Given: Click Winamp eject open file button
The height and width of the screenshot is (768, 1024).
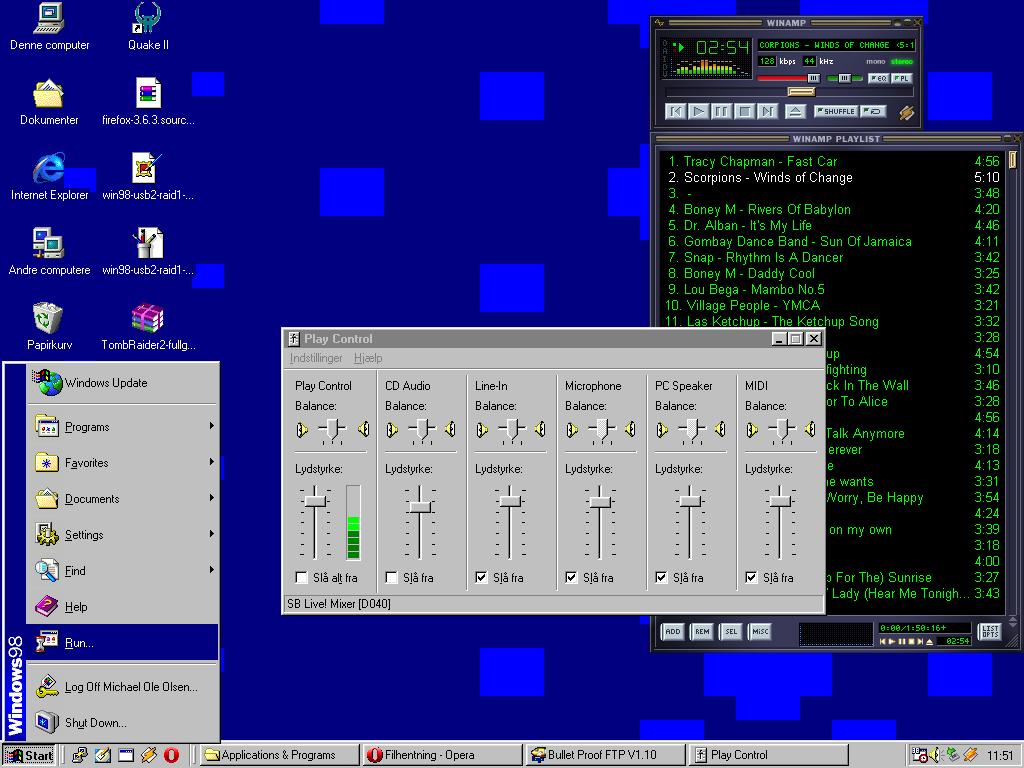Looking at the screenshot, I should click(x=795, y=112).
